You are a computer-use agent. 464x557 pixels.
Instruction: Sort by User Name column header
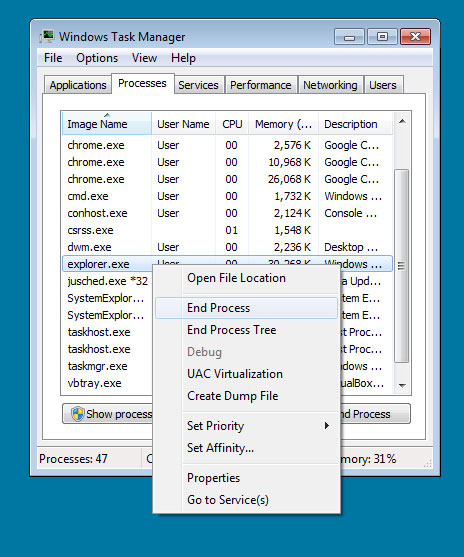pyautogui.click(x=183, y=123)
